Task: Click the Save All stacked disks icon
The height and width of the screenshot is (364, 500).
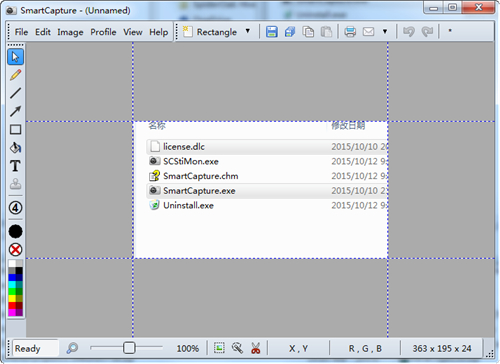Action: 290,32
